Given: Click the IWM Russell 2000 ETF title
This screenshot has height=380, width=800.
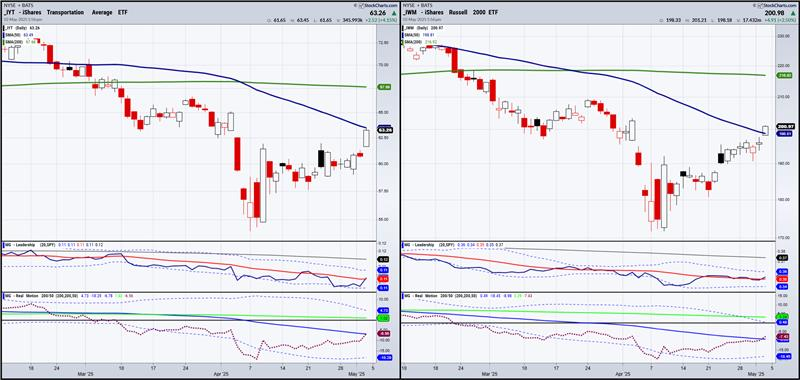Looking at the screenshot, I should [452, 12].
